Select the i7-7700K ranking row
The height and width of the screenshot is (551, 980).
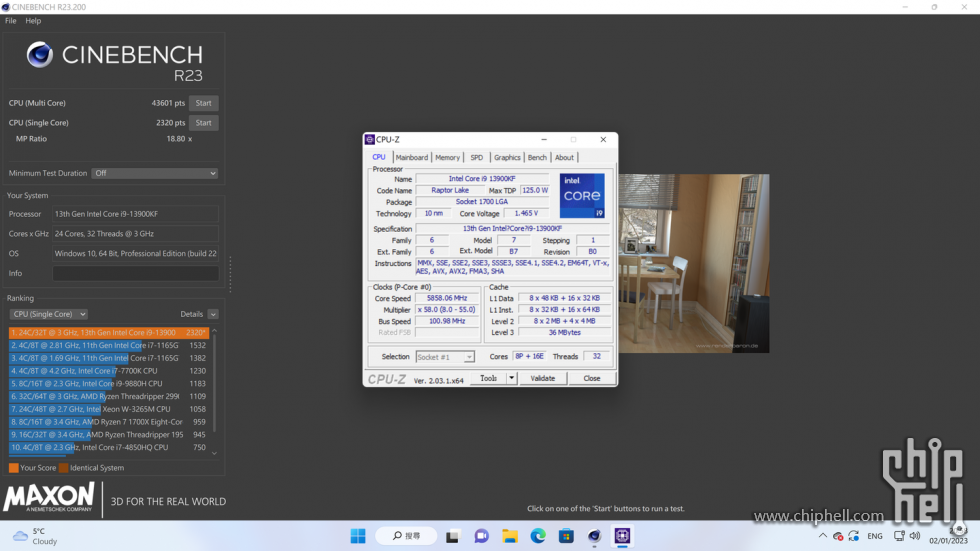tap(109, 371)
